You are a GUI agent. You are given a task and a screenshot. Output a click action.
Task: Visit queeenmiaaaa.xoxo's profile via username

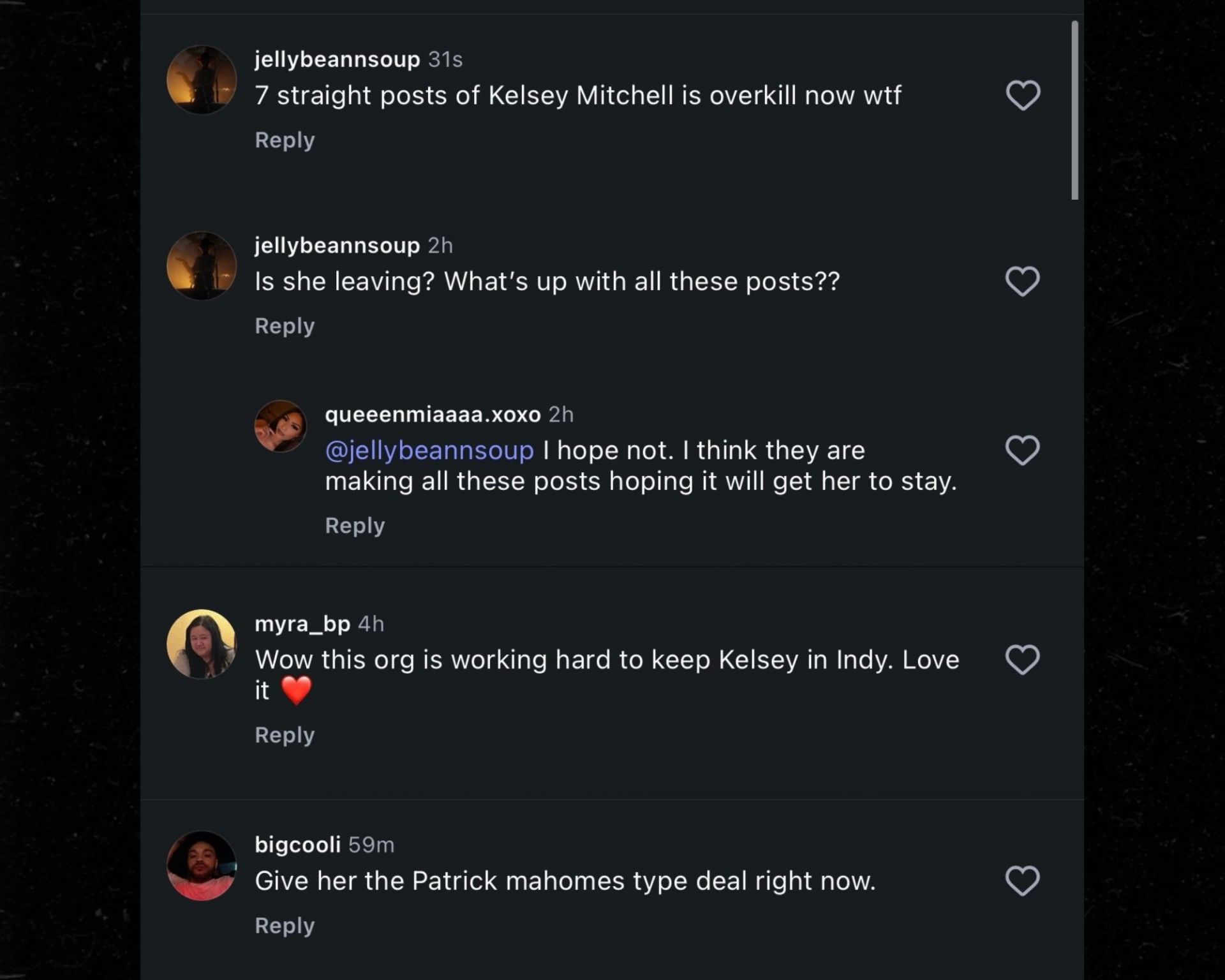coord(433,415)
